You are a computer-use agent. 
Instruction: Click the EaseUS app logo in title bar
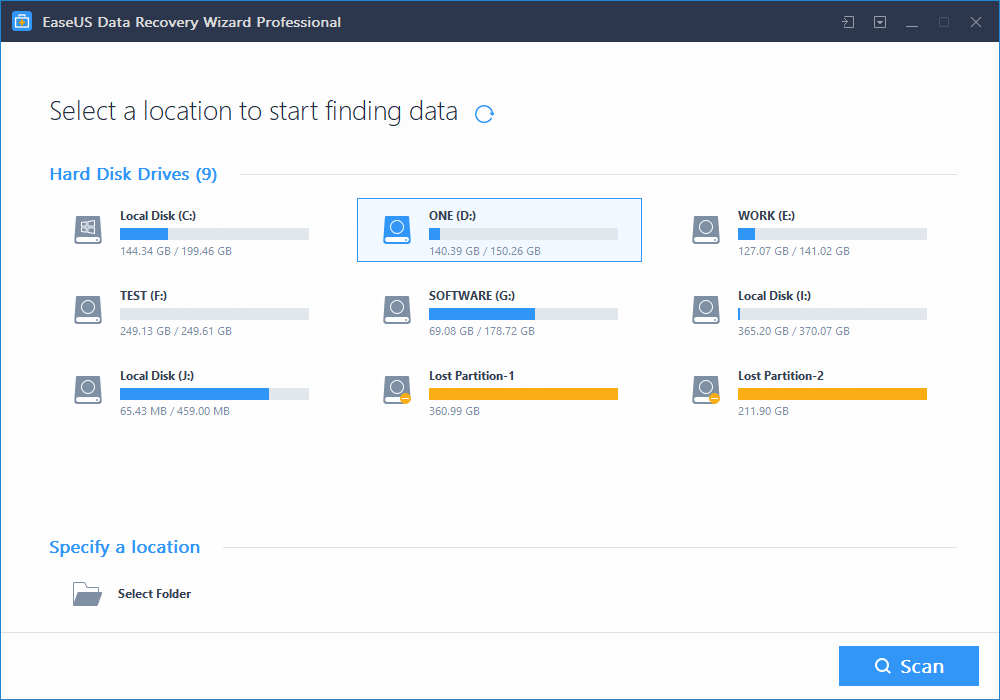(x=22, y=22)
